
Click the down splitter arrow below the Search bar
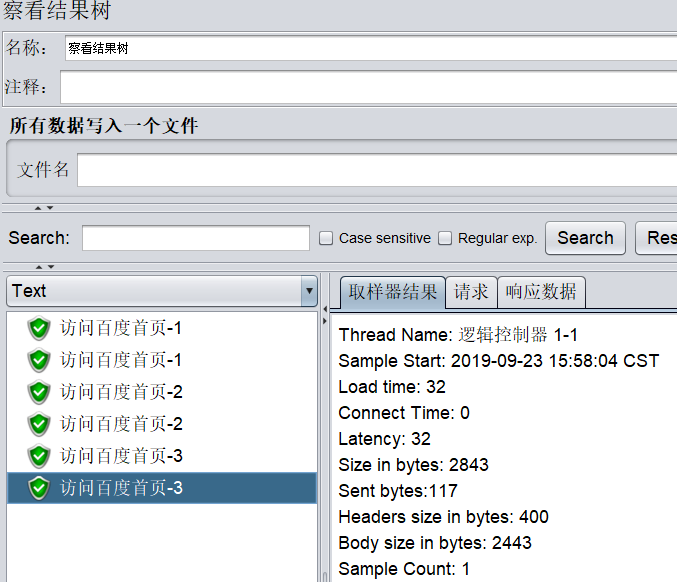tap(51, 267)
